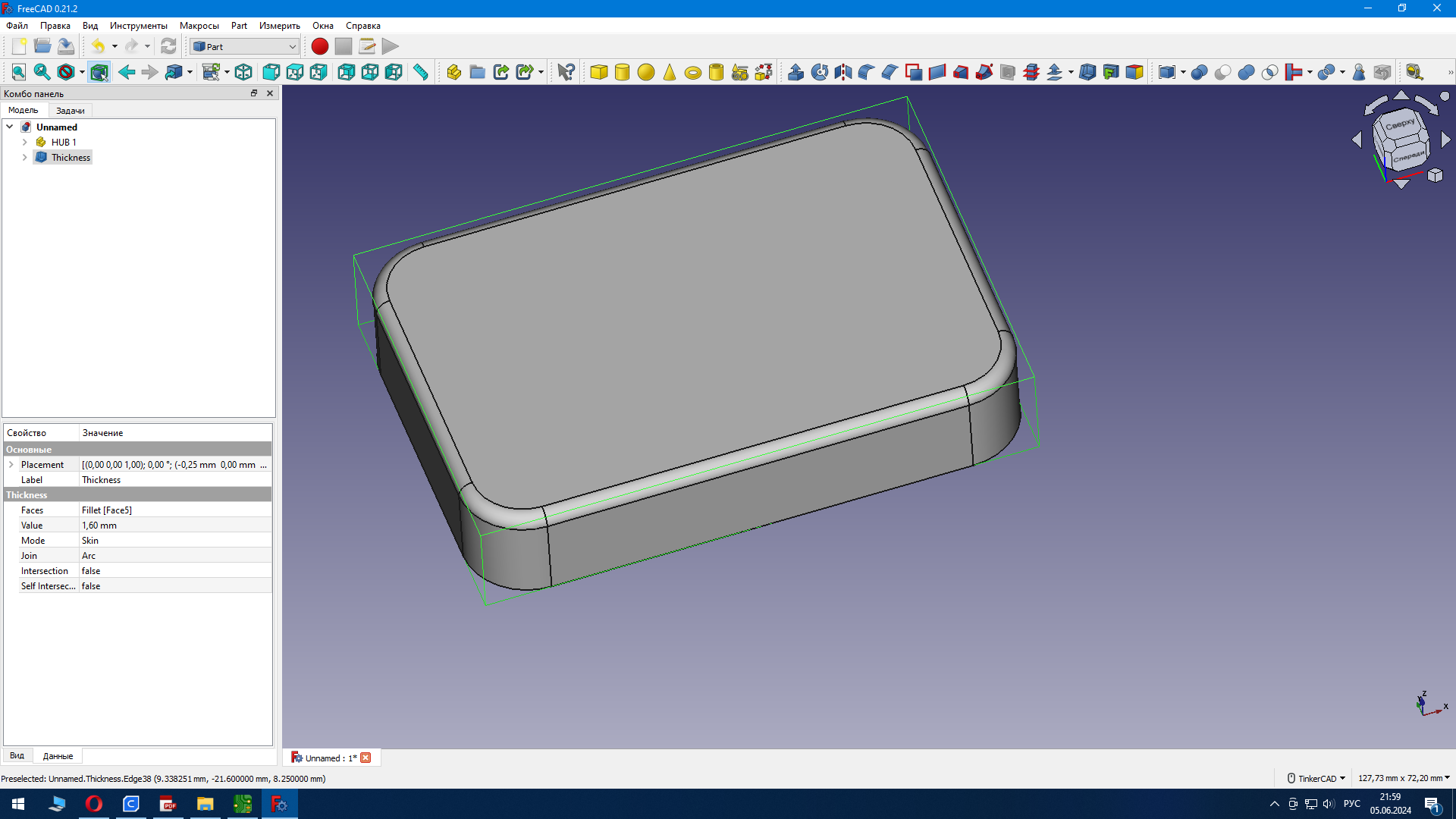This screenshot has width=1456, height=819.
Task: Open the Измерить menu
Action: coord(279,25)
